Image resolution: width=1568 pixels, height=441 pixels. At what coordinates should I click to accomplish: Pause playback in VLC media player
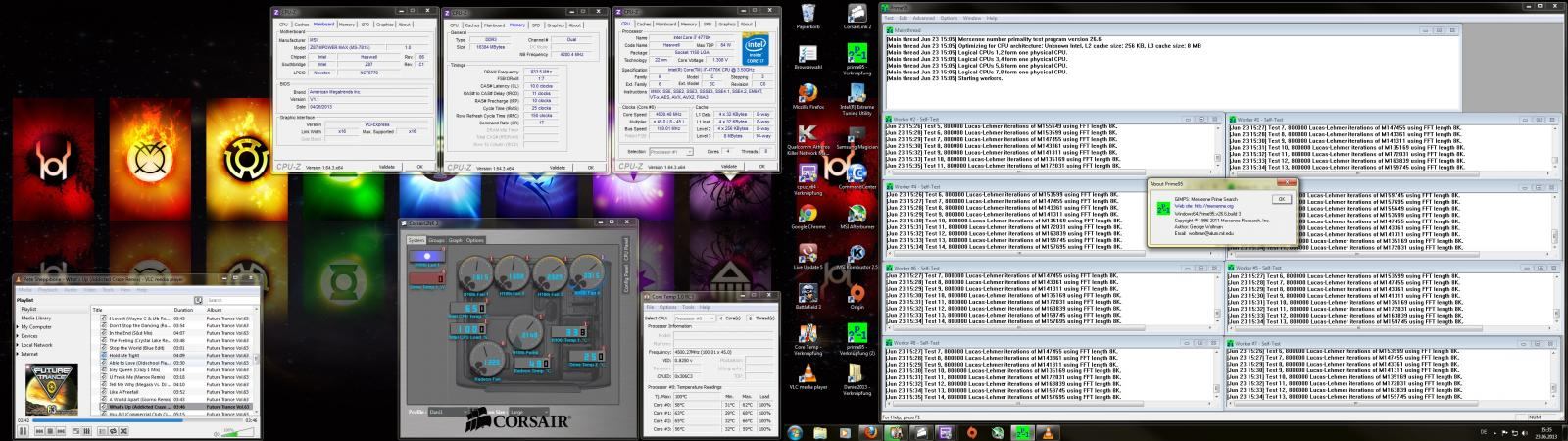23,431
